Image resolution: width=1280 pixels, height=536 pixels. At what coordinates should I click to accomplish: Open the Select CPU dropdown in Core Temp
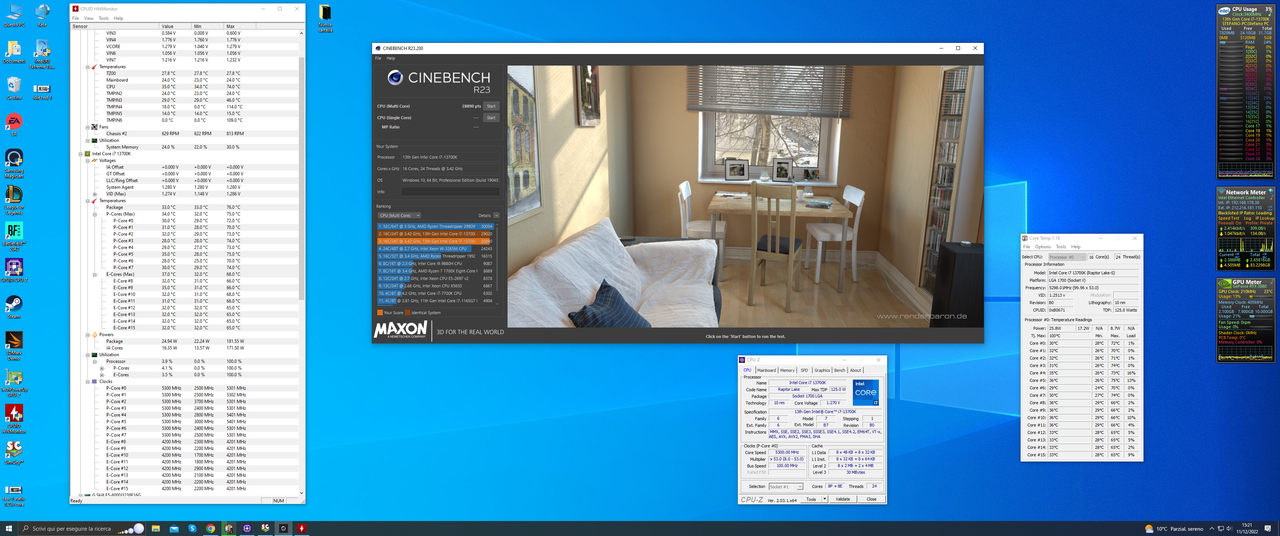click(x=1067, y=257)
